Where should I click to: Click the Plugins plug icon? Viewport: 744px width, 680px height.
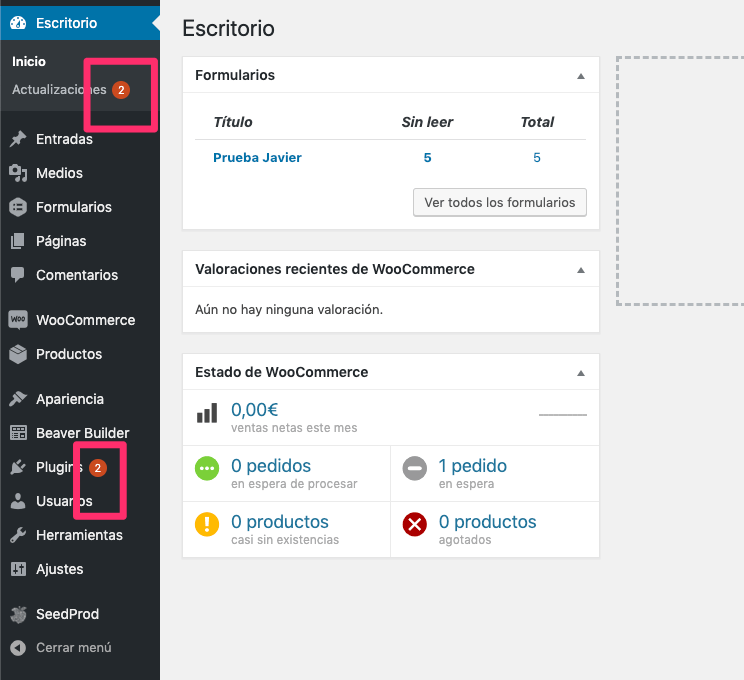click(18, 467)
